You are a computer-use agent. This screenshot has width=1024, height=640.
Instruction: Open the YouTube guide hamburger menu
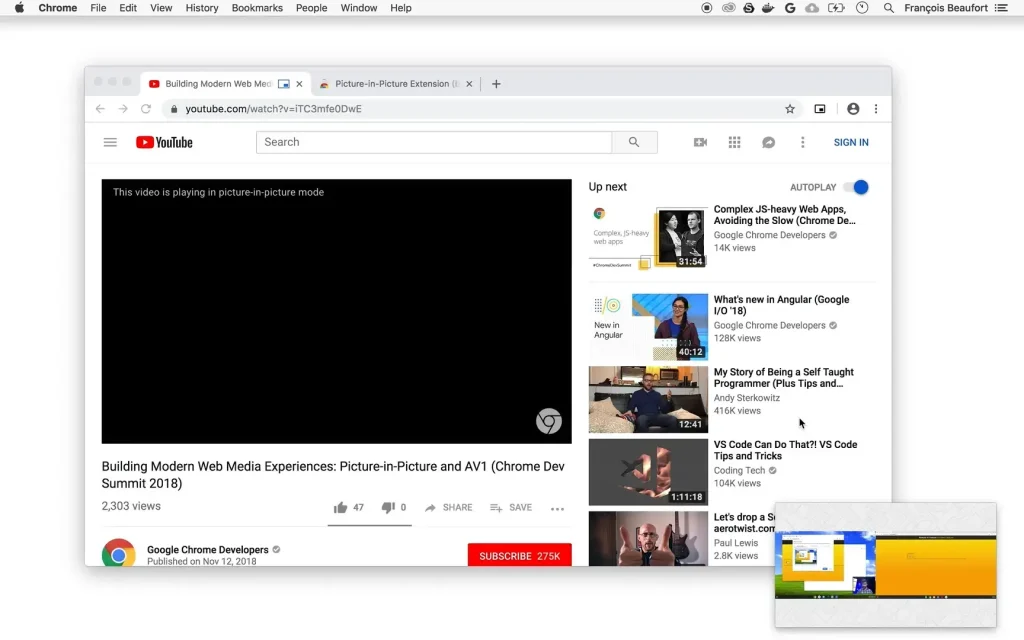(x=110, y=142)
